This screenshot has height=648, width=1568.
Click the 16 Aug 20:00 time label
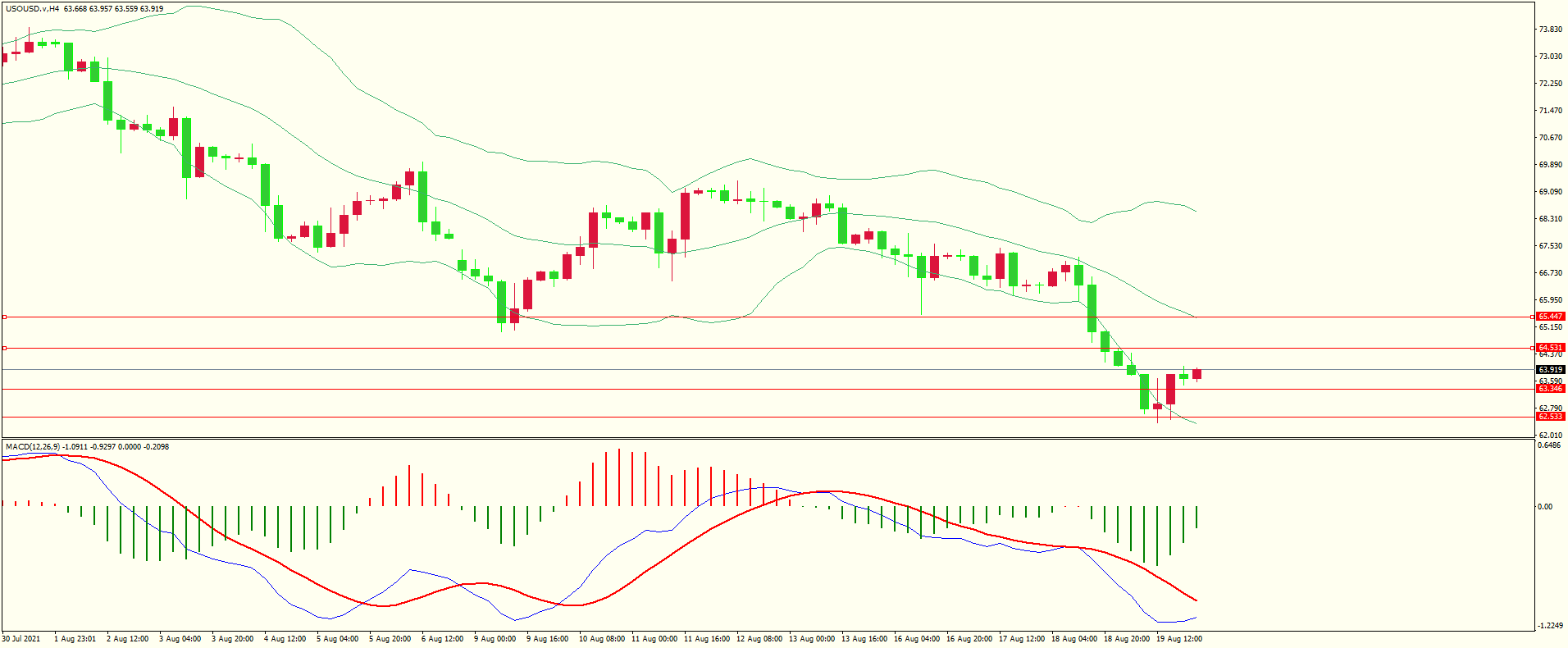point(969,639)
